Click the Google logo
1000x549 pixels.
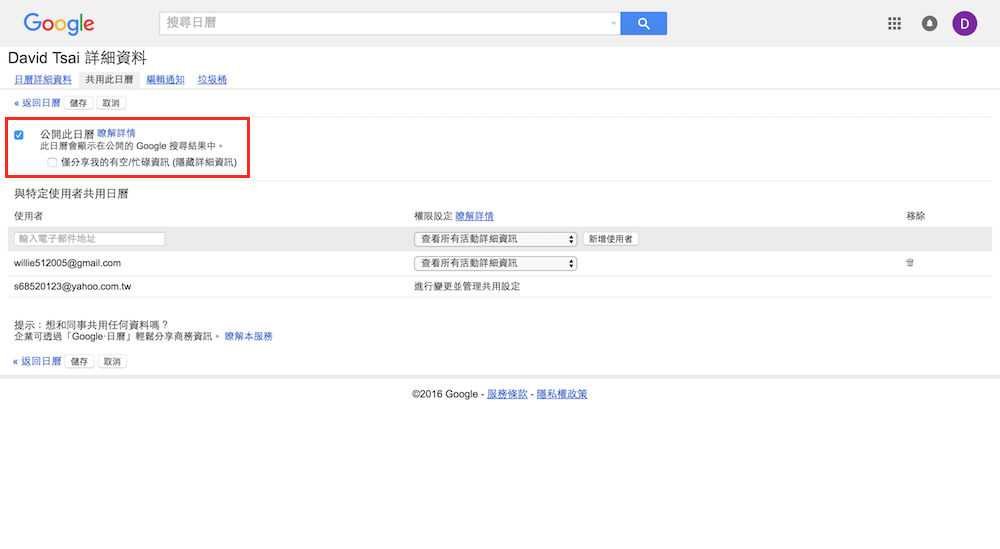click(59, 24)
